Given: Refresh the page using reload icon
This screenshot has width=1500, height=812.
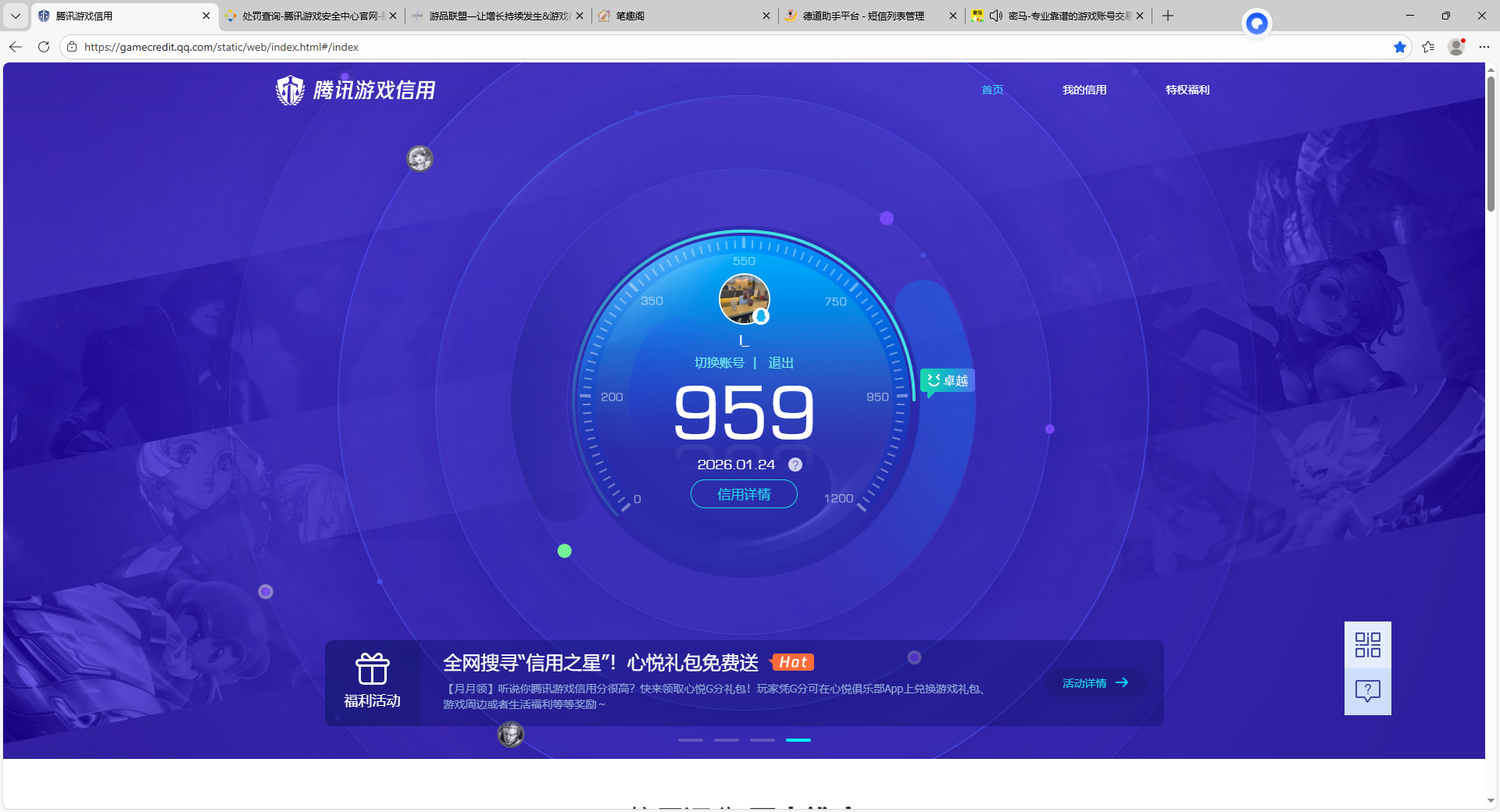Looking at the screenshot, I should click(x=44, y=47).
